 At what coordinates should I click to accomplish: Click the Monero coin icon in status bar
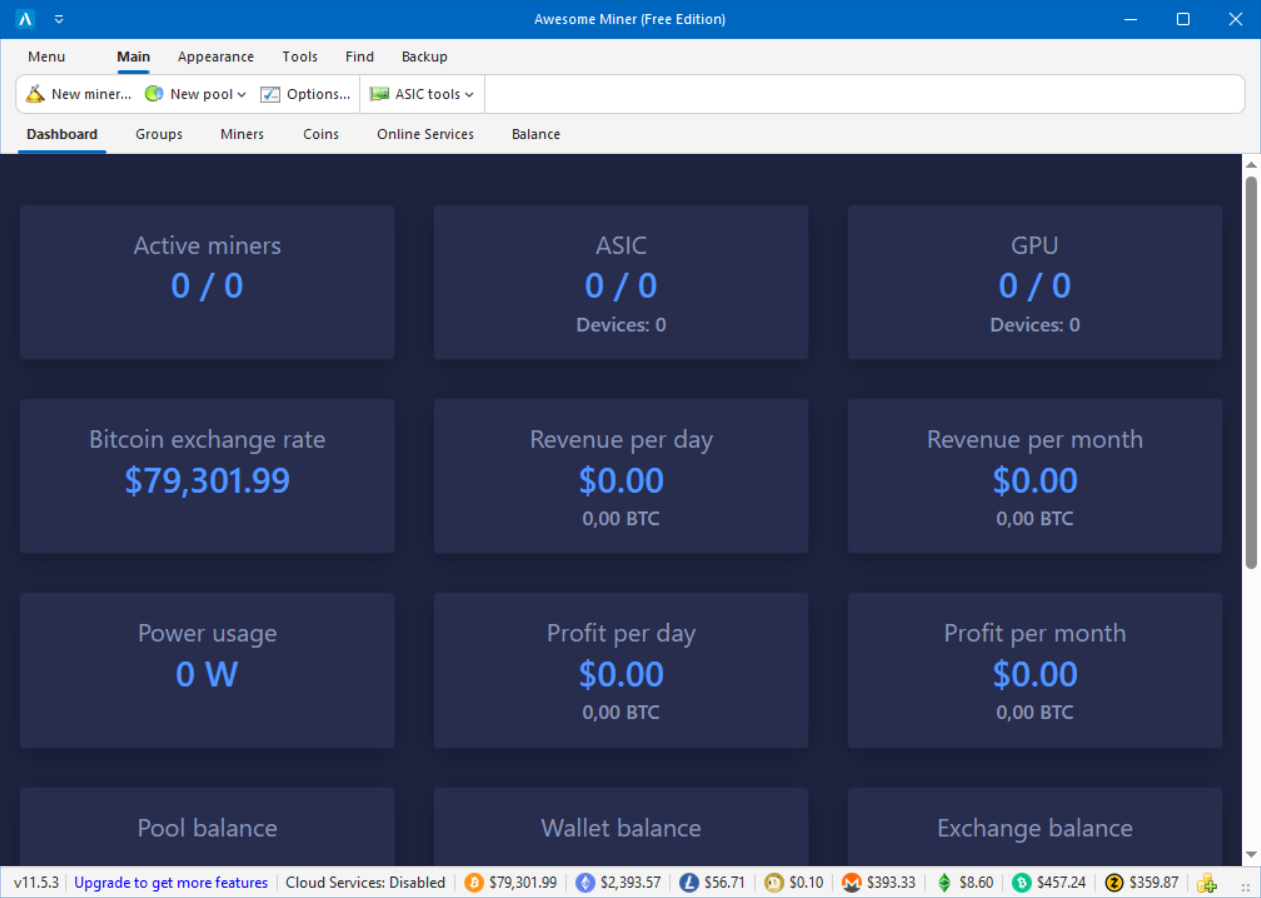(x=852, y=882)
